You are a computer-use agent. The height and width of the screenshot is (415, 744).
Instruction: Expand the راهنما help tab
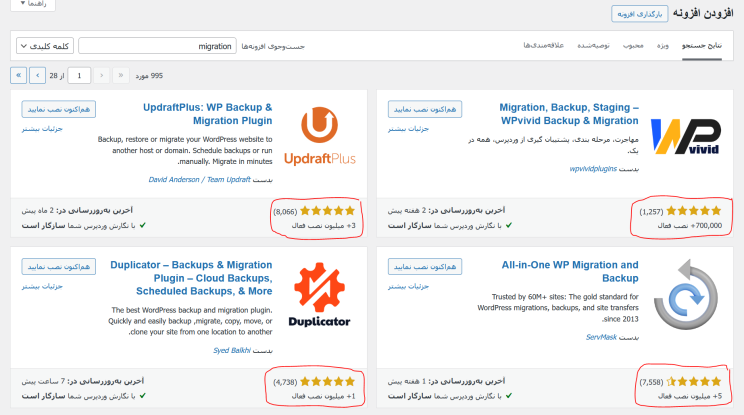(33, 4)
